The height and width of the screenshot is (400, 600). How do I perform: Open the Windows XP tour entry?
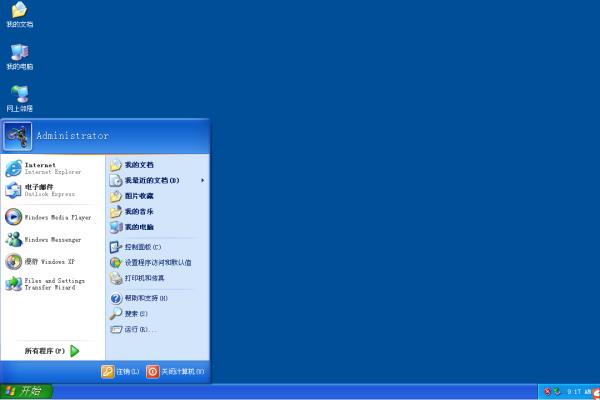tap(52, 262)
